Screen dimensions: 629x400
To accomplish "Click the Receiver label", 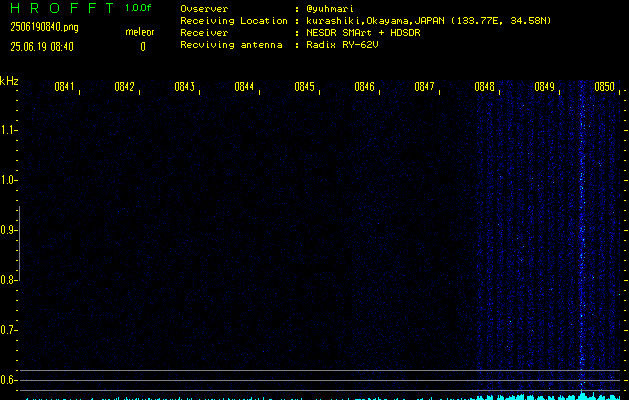I will coord(204,33).
